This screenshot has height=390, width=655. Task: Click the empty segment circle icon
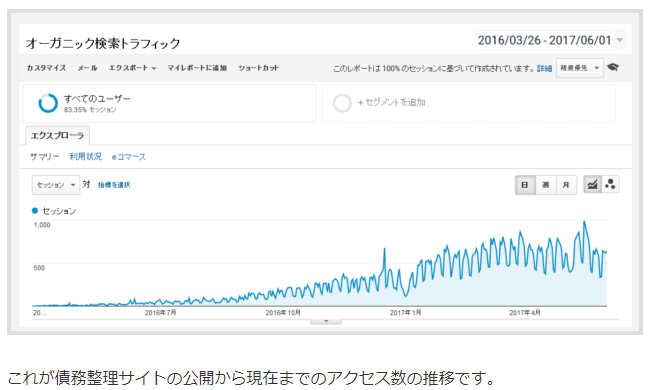point(342,103)
